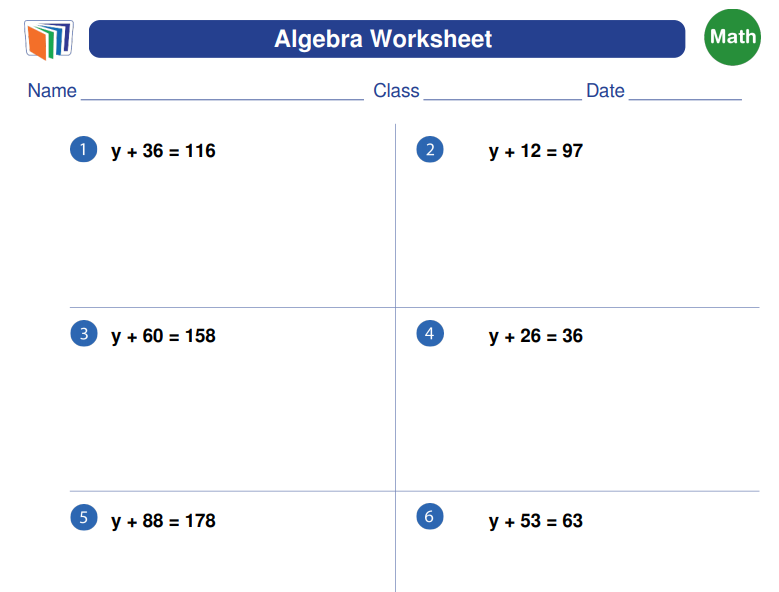Select the number 2 circle badge

(430, 149)
